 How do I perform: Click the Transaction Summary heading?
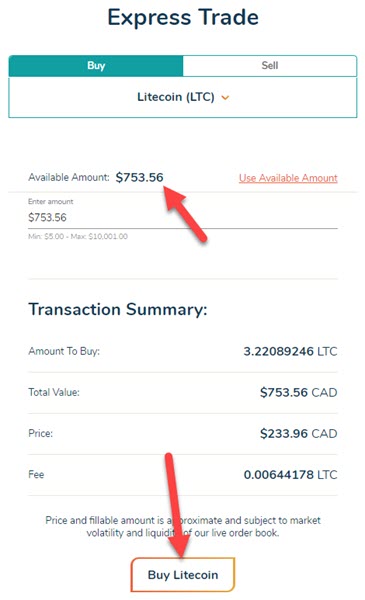(118, 309)
